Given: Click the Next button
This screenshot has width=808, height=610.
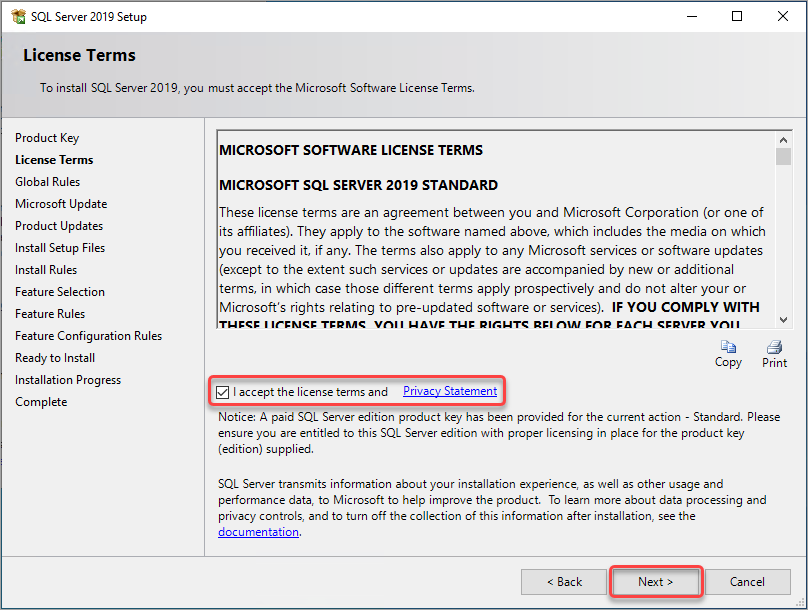Looking at the screenshot, I should click(x=655, y=582).
